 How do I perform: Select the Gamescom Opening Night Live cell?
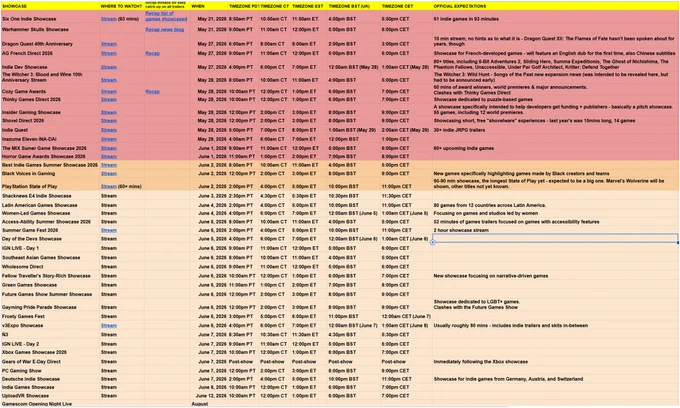click(50, 404)
